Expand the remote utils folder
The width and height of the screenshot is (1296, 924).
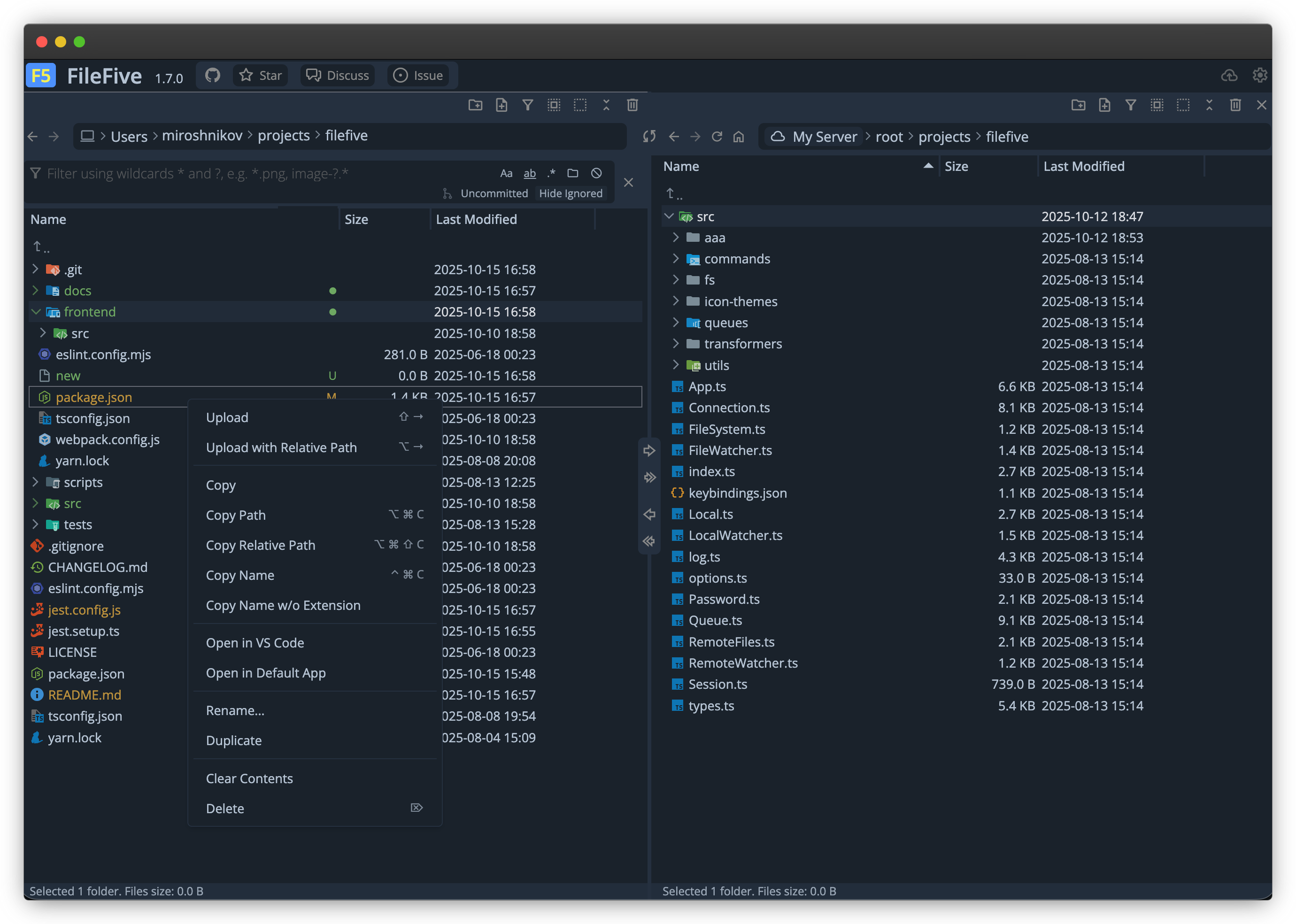pyautogui.click(x=676, y=365)
